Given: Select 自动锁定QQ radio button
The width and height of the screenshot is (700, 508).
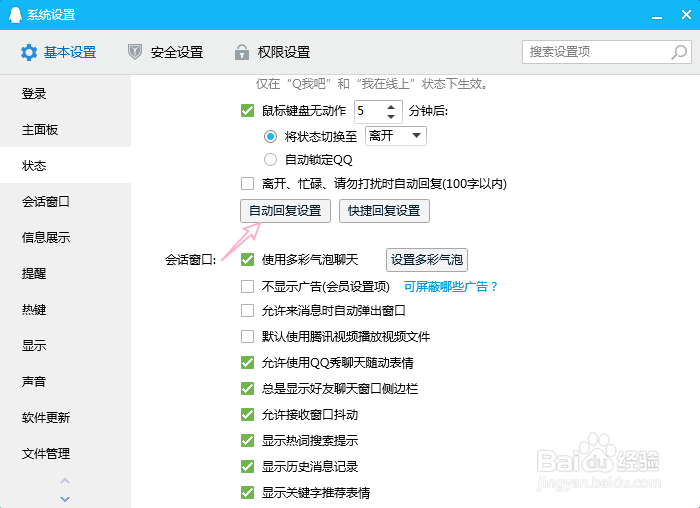Looking at the screenshot, I should coord(270,159).
